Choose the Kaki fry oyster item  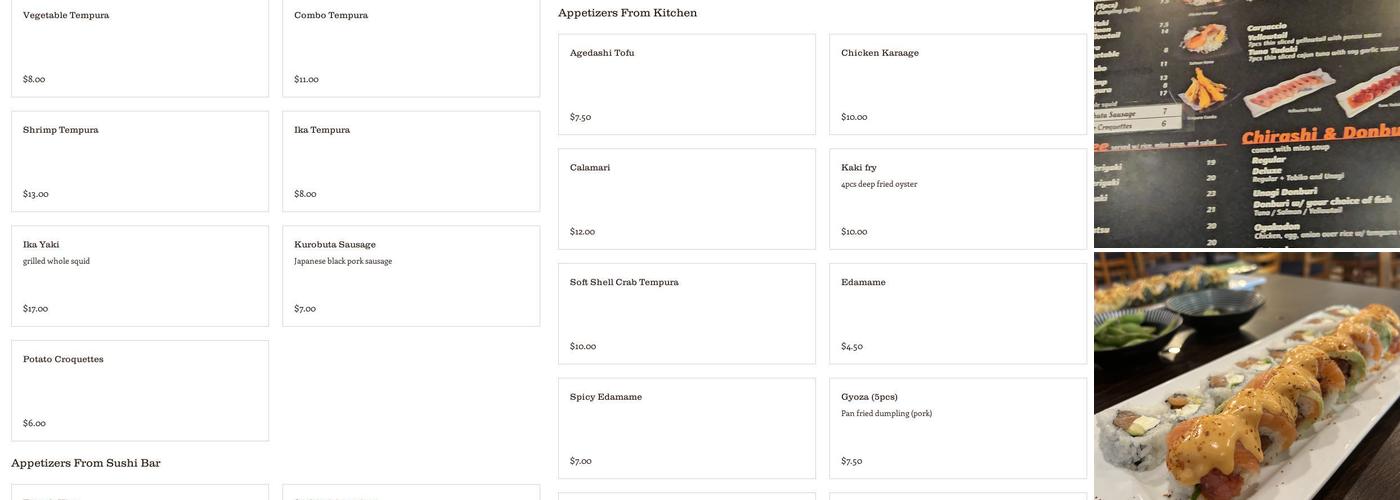click(x=958, y=199)
